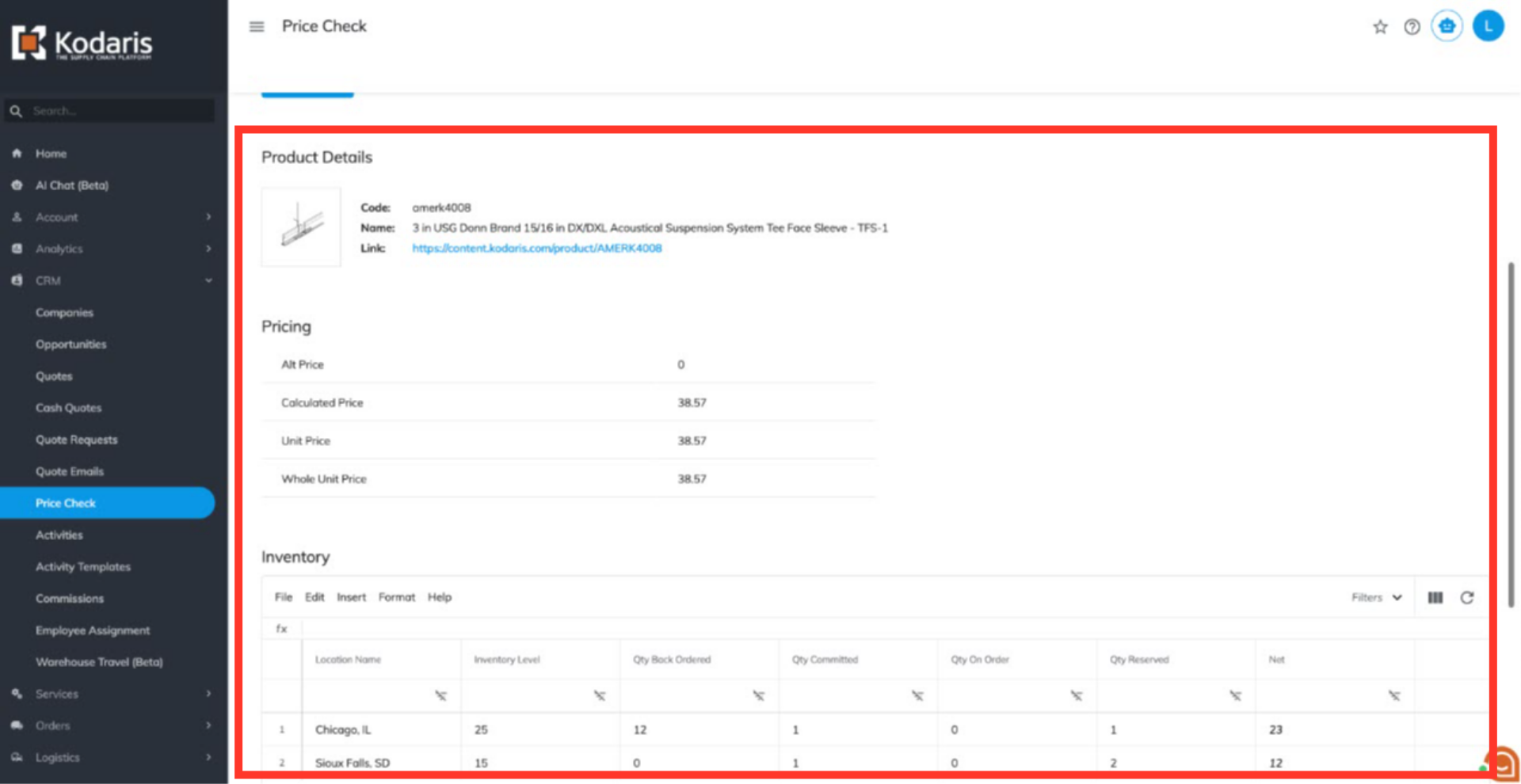Expand the Account sidebar section

click(208, 216)
